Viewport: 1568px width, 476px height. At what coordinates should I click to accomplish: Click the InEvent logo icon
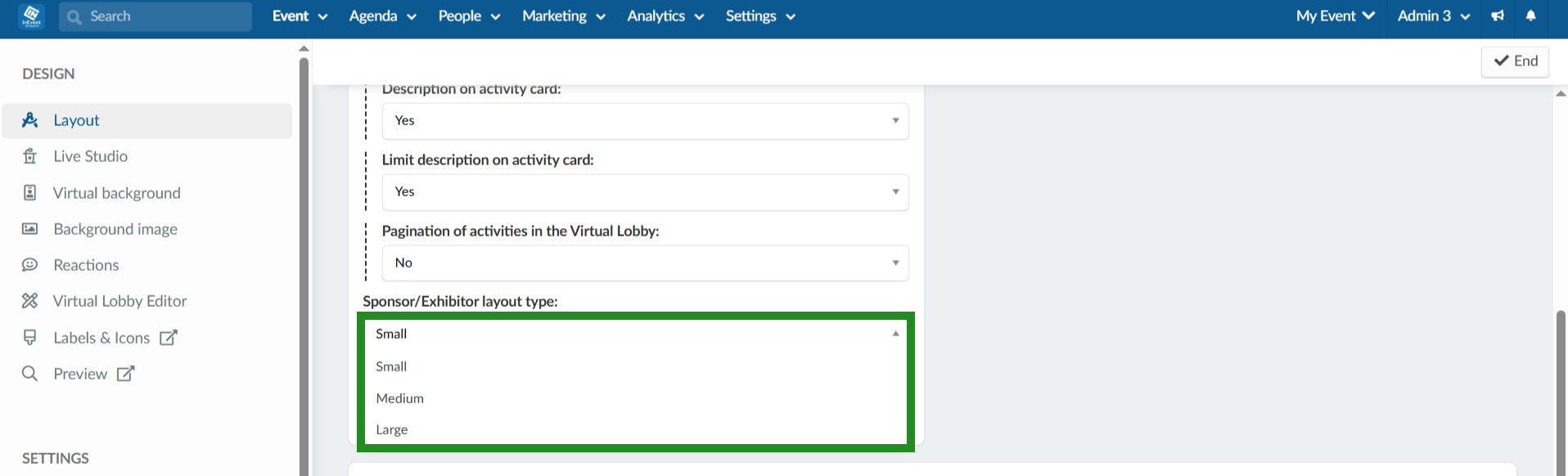click(x=31, y=16)
